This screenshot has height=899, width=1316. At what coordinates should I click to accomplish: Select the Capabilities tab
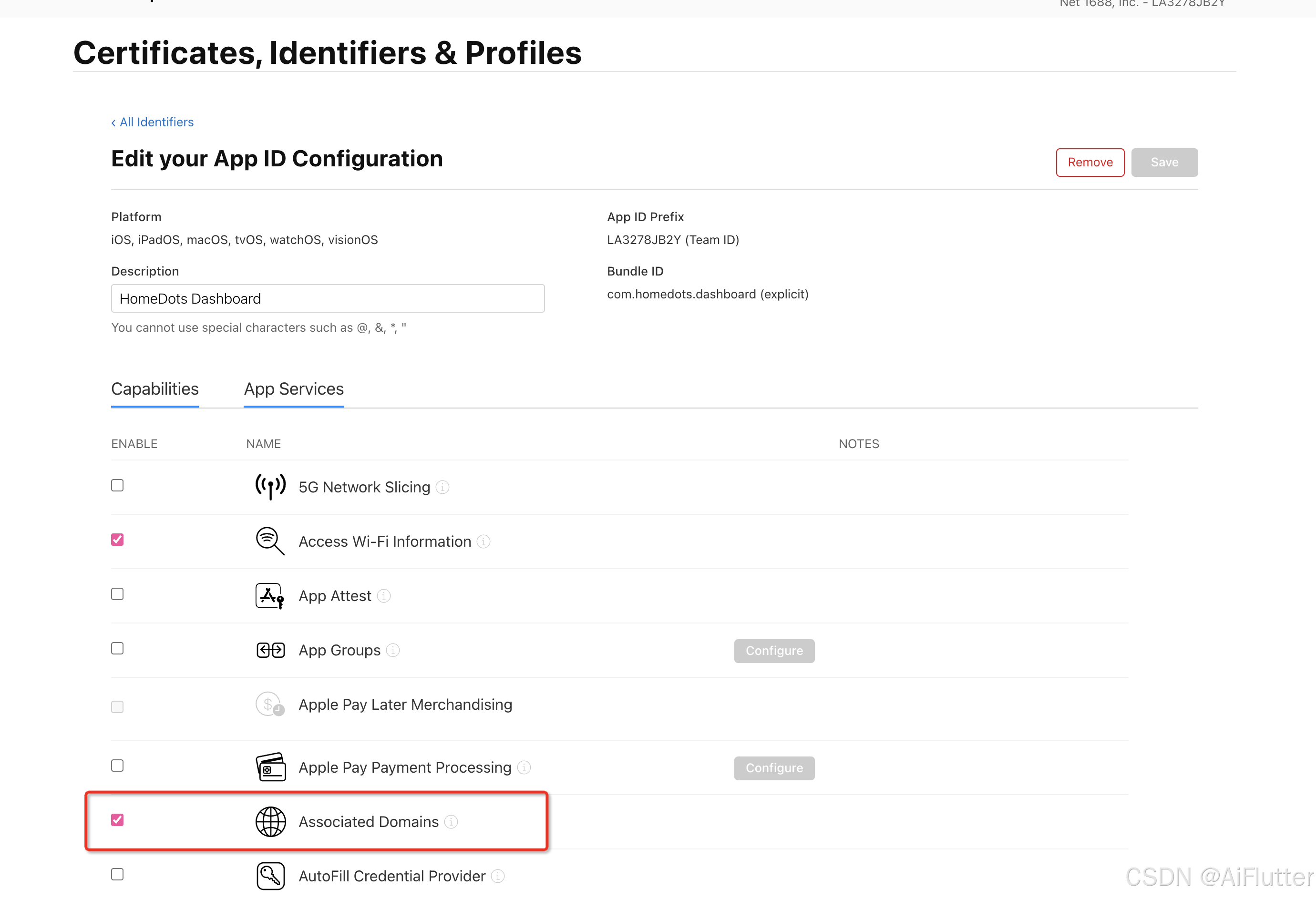(x=154, y=389)
